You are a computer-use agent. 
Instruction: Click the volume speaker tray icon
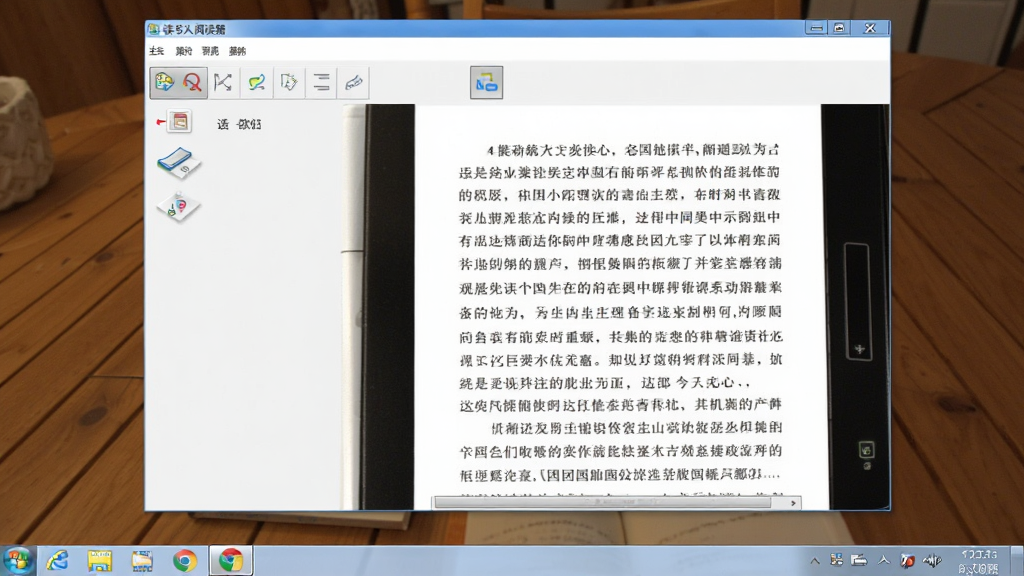click(x=932, y=560)
